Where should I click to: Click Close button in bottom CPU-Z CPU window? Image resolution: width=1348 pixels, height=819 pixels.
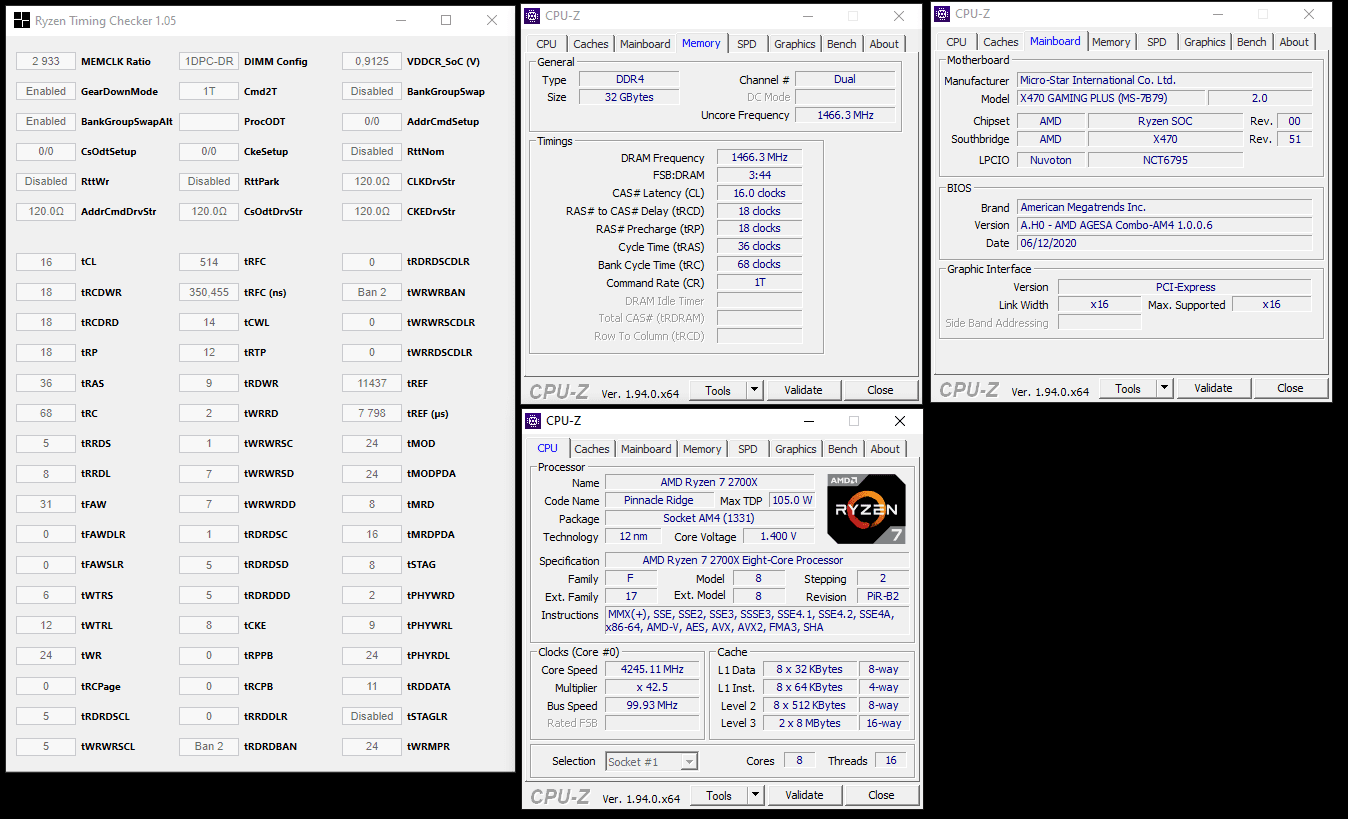point(882,795)
